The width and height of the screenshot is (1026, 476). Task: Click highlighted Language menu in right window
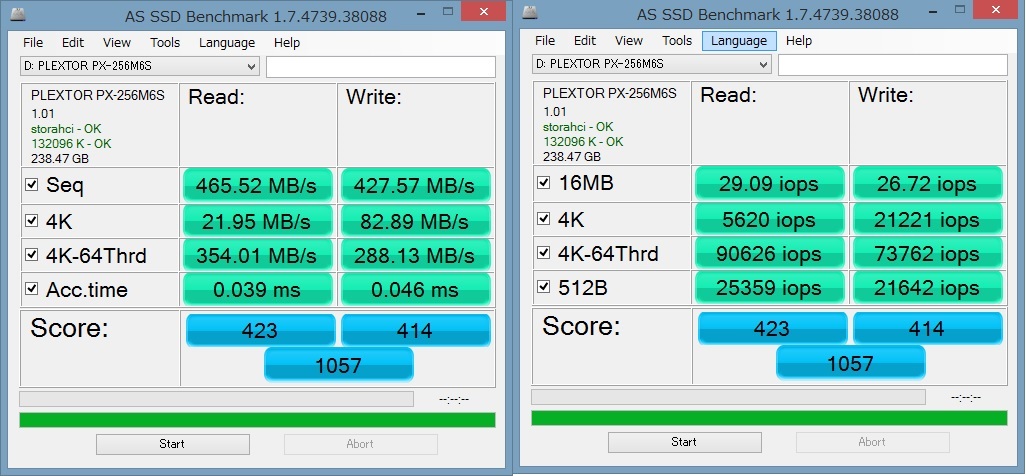(x=739, y=41)
